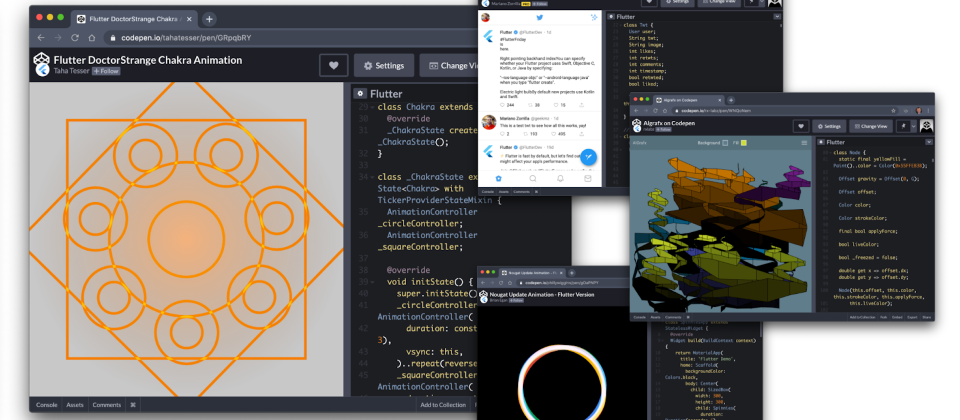This screenshot has height=420, width=960.
Task: Like Mariano Zorrilla's tweet with 495 likes
Action: pos(553,133)
